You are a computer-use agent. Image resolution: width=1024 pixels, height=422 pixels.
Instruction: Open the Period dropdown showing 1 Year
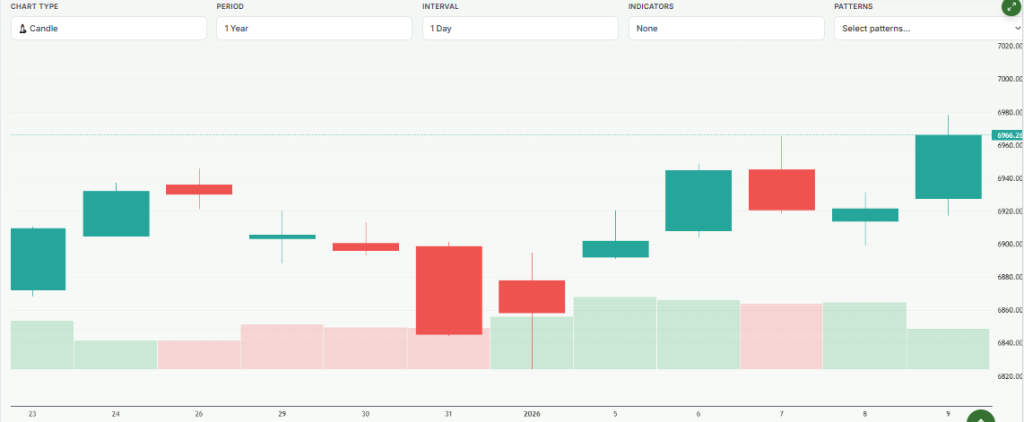(313, 29)
